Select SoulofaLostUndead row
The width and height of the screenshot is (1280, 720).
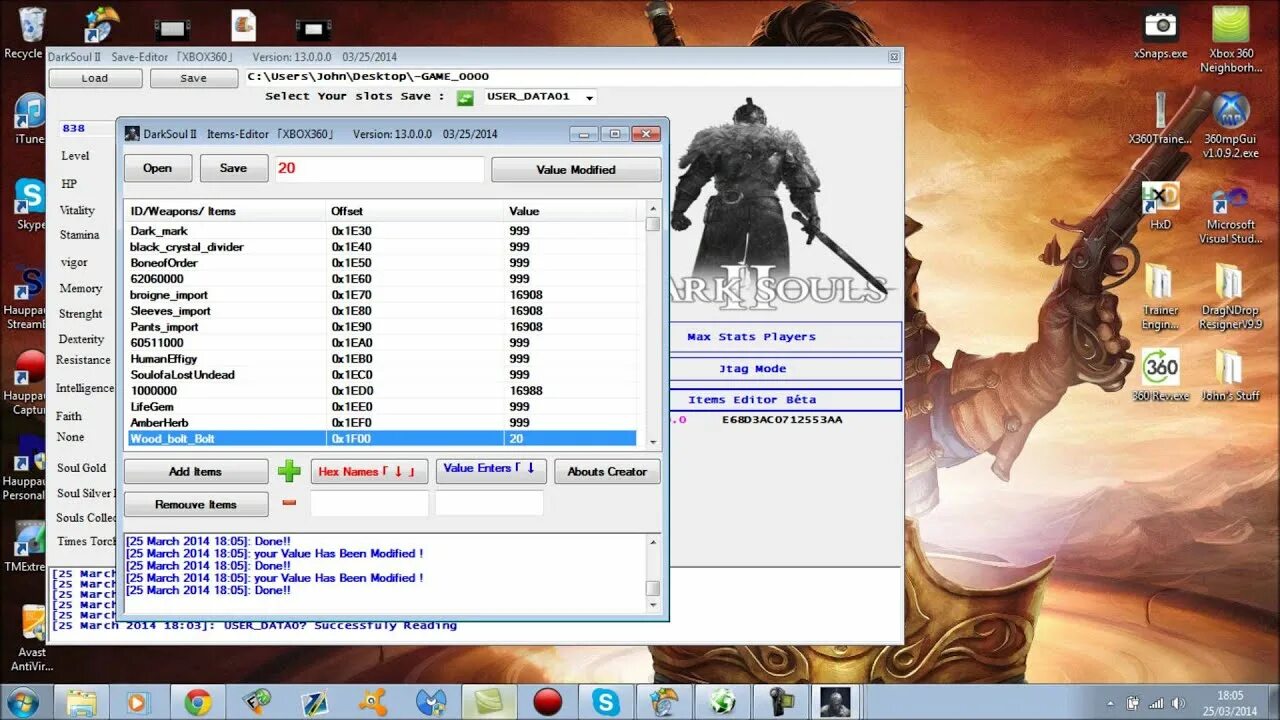coord(381,375)
